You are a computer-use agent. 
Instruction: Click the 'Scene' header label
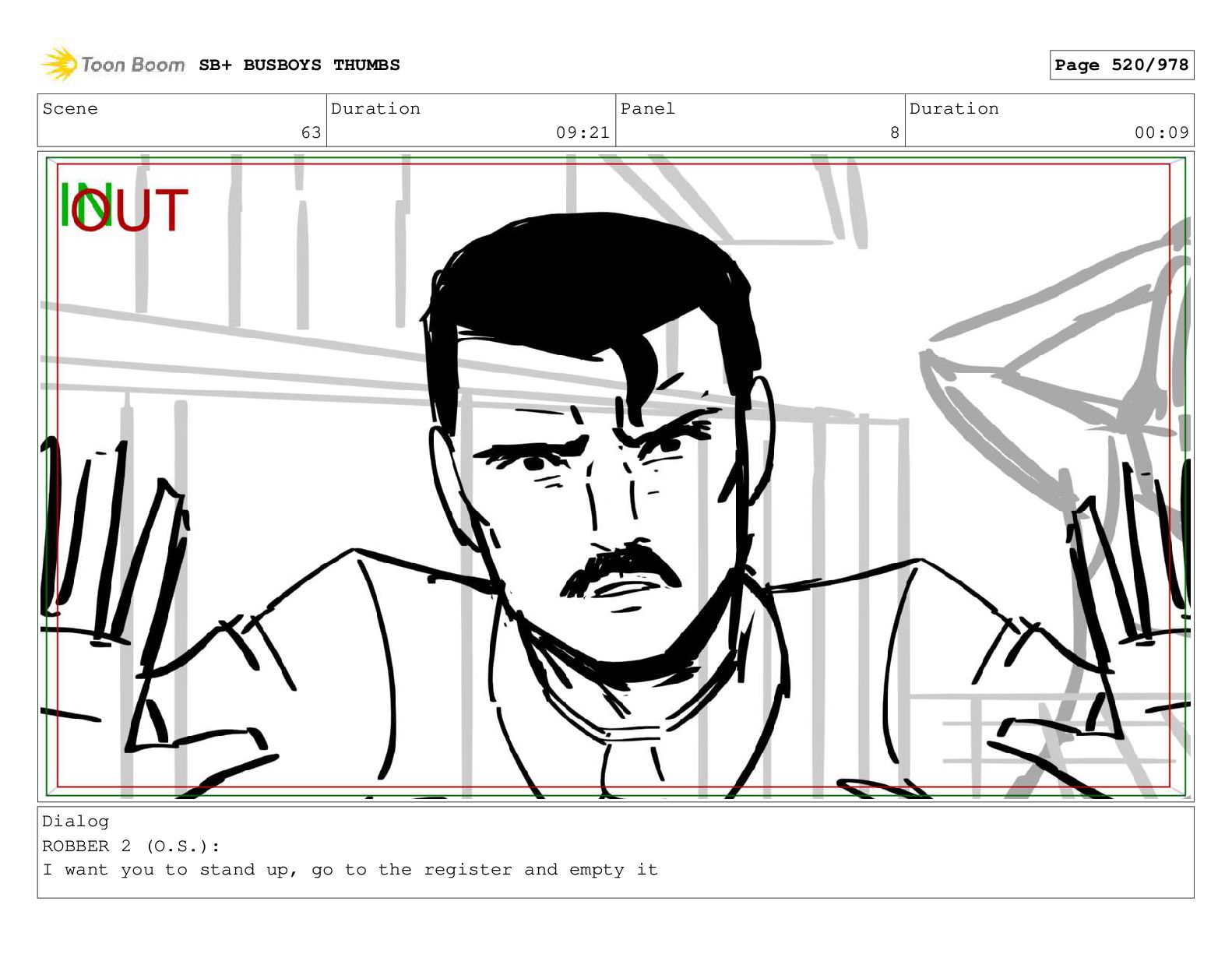click(x=70, y=109)
